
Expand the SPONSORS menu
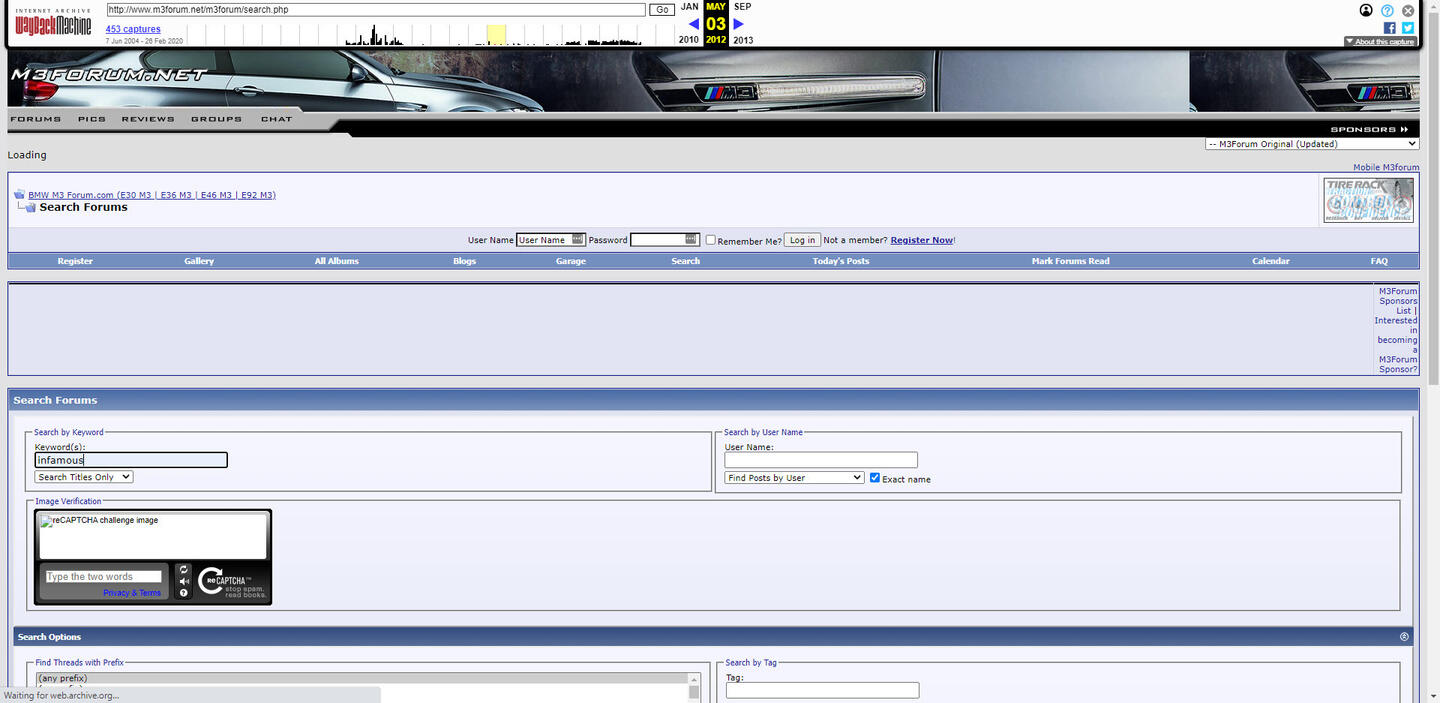[1369, 129]
